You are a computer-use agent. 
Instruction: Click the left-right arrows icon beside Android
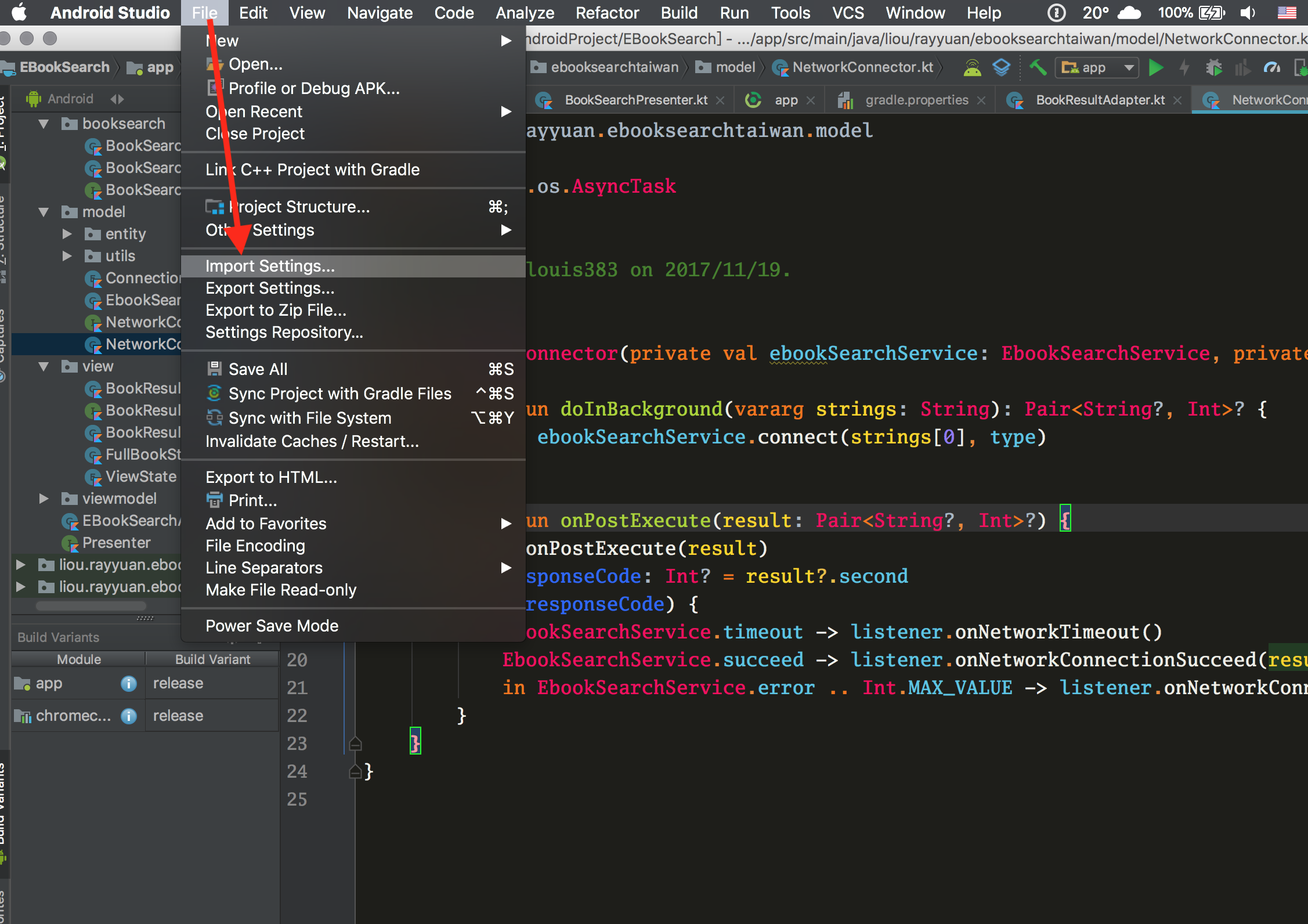117,99
